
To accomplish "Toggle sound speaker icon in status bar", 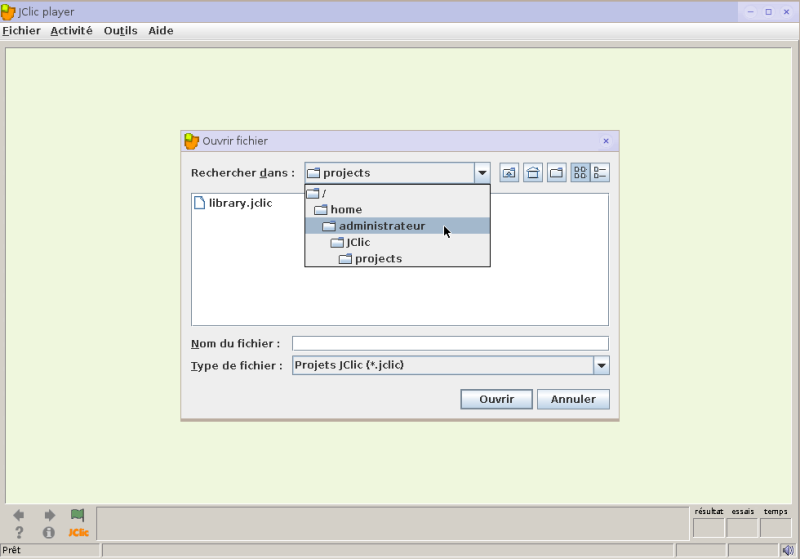I will (788, 550).
